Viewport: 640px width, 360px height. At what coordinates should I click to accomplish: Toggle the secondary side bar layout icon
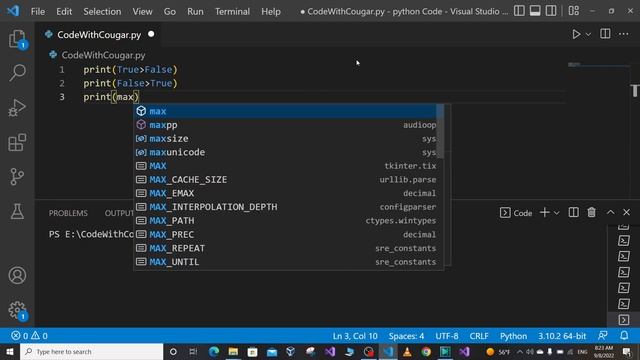551,11
